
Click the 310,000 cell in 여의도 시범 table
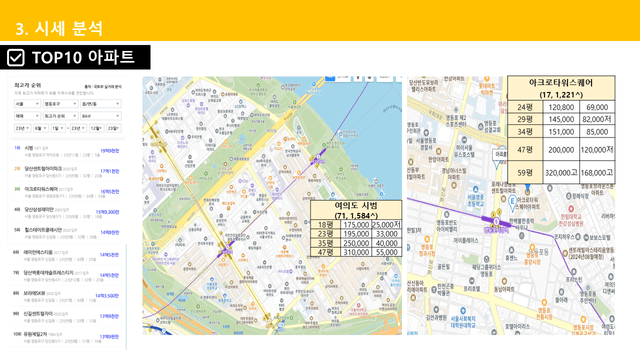356,252
